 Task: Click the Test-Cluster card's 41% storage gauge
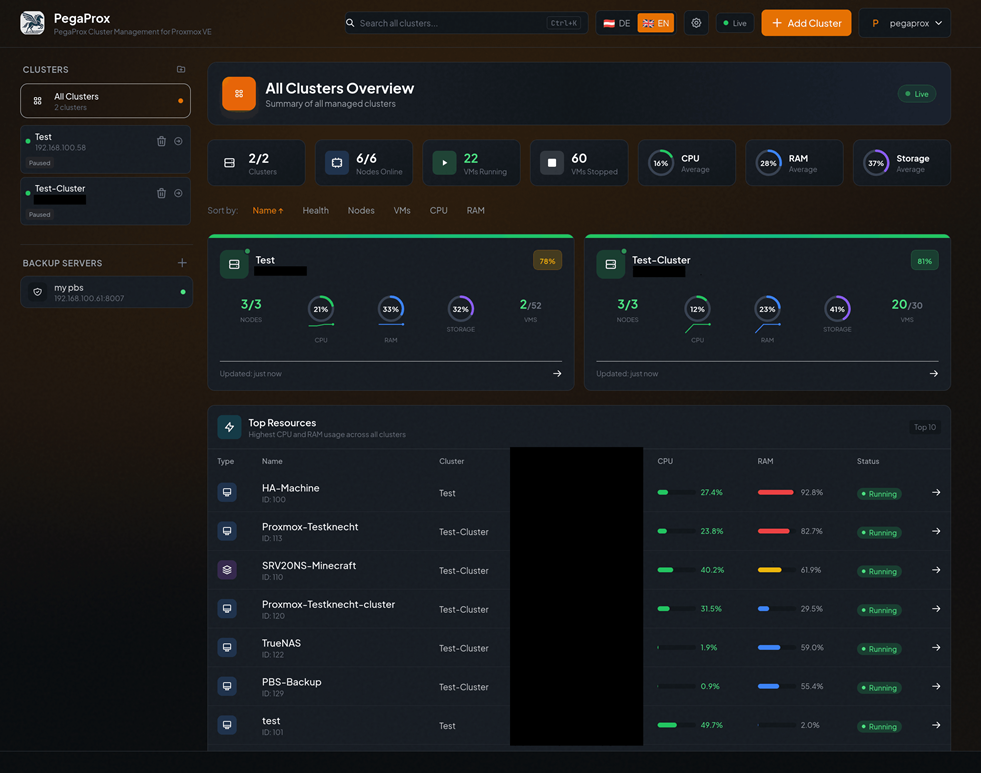(x=837, y=309)
